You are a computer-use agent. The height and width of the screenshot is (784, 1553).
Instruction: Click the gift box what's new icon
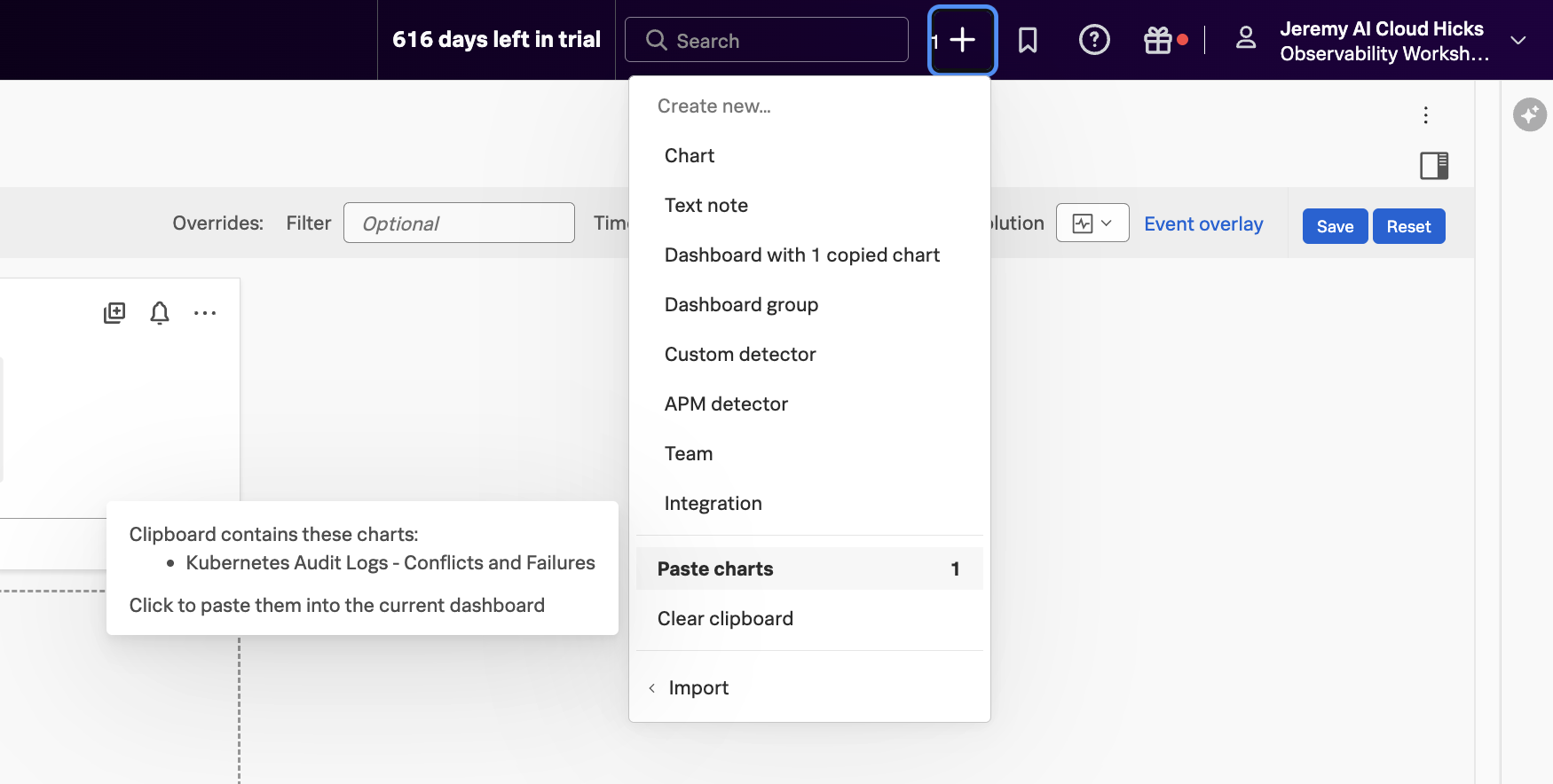tap(1158, 41)
